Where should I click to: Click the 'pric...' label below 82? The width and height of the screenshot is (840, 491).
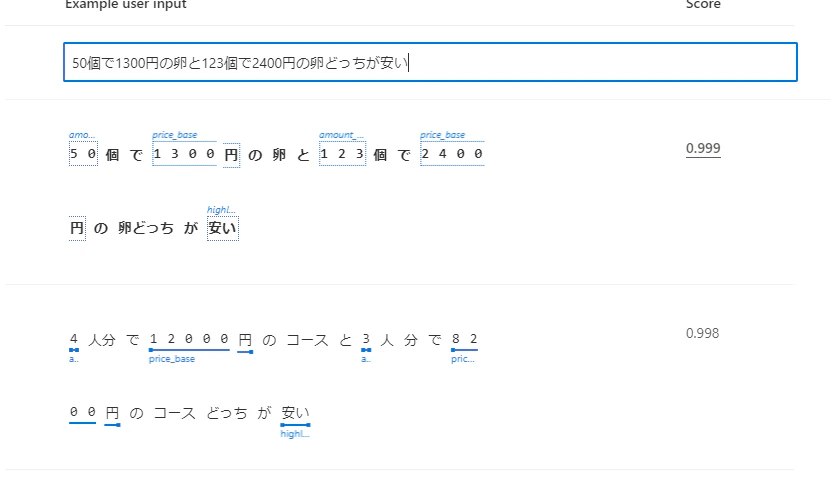[x=462, y=359]
